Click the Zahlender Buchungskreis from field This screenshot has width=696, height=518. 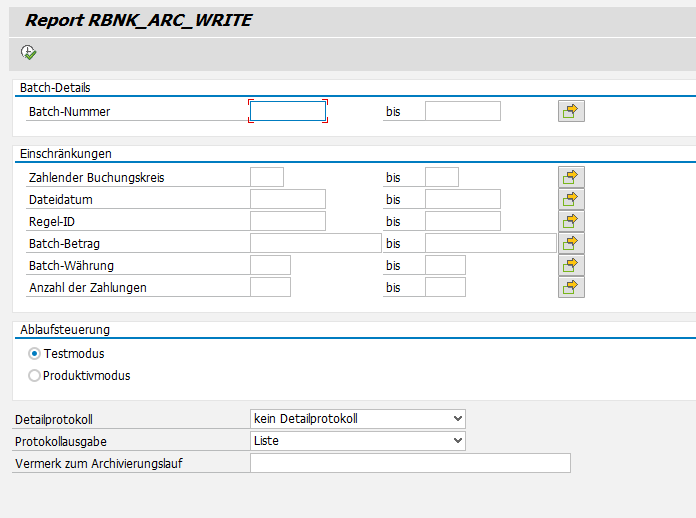[267, 178]
